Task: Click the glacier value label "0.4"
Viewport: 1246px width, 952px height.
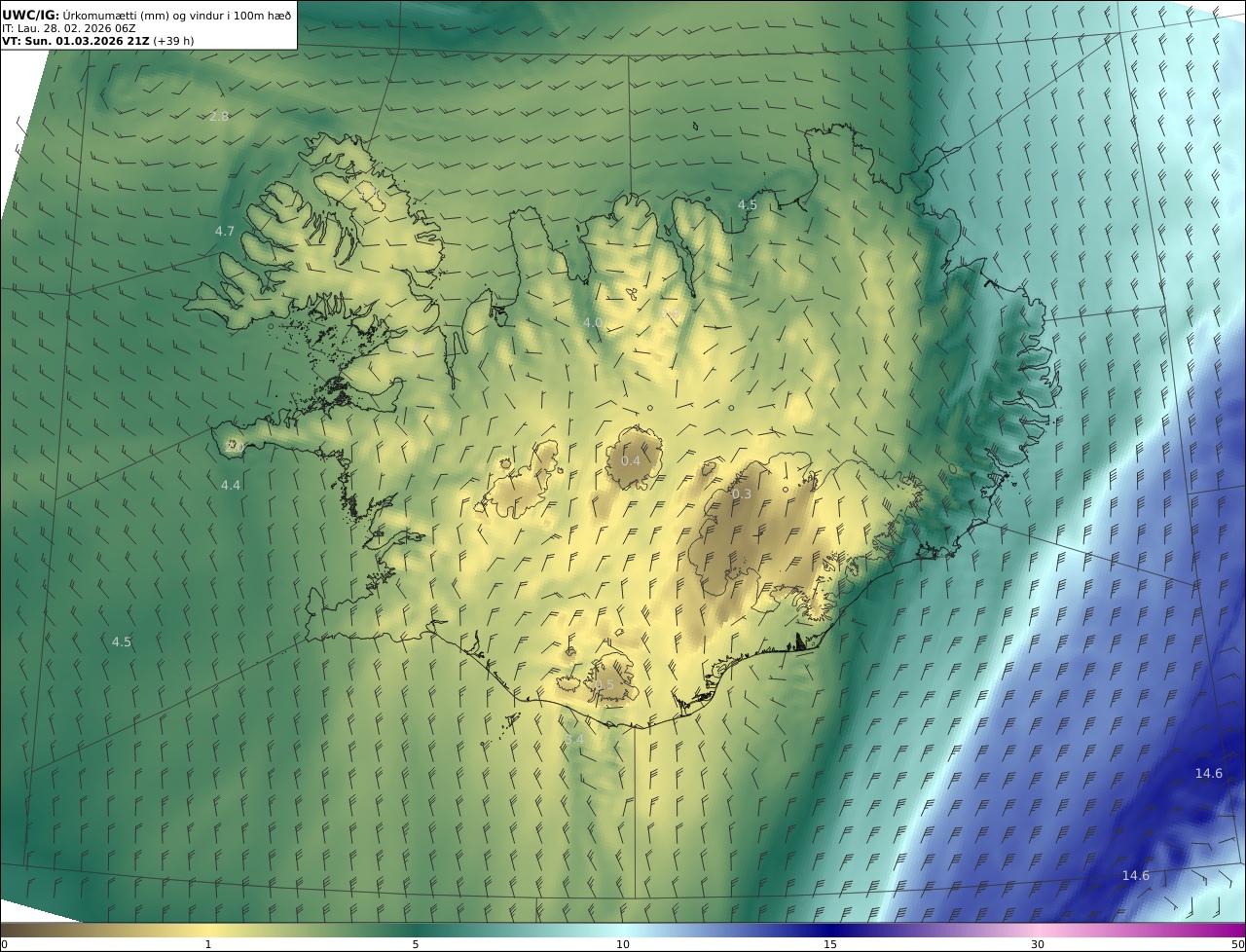Action: pyautogui.click(x=631, y=461)
